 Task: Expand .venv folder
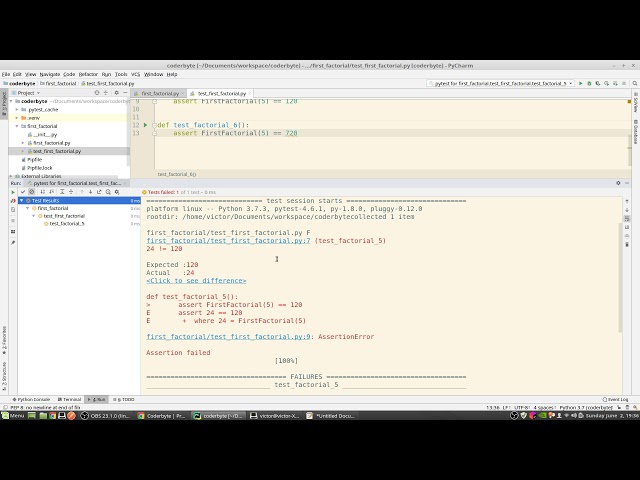tap(17, 118)
